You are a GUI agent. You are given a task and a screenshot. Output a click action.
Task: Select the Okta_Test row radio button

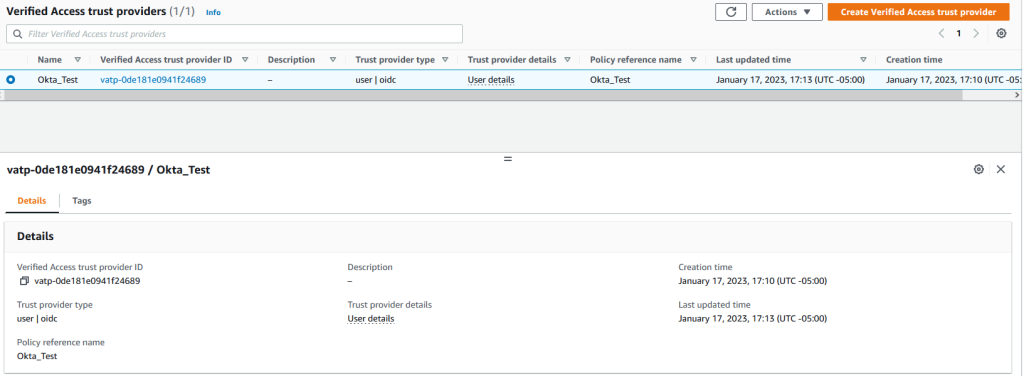pos(10,80)
